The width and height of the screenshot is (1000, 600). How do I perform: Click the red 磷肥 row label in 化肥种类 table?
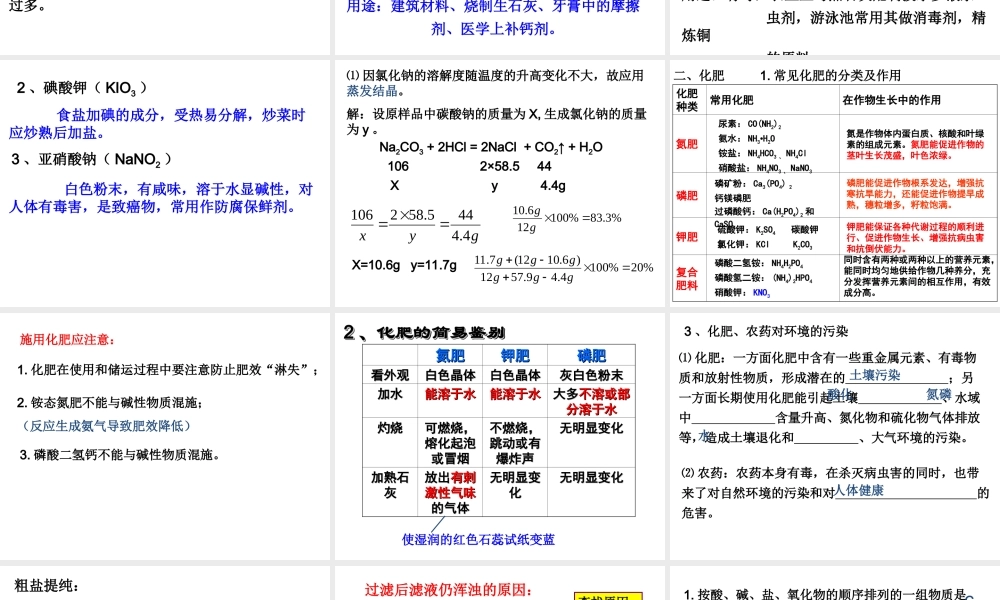point(687,196)
